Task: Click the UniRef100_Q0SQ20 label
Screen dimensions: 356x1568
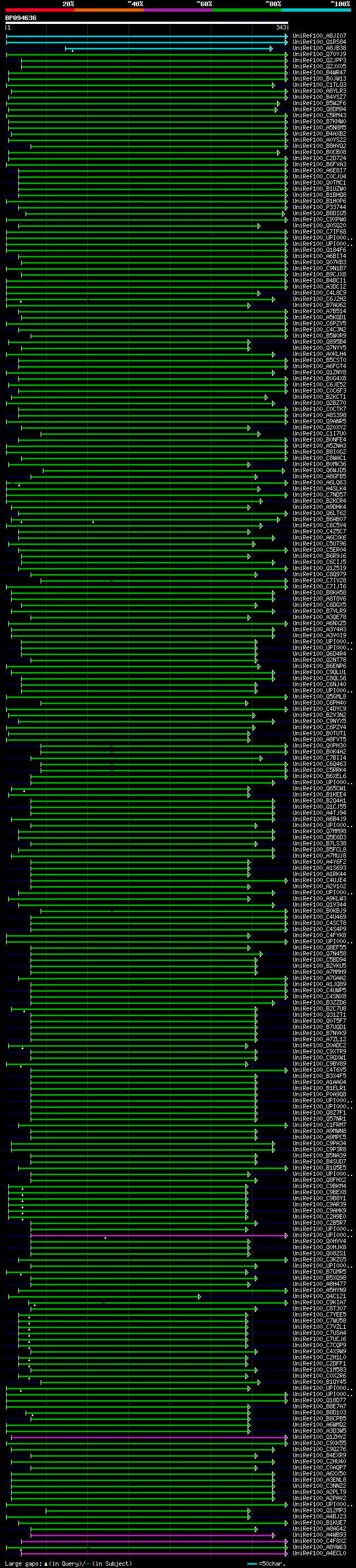Action: (x=319, y=226)
